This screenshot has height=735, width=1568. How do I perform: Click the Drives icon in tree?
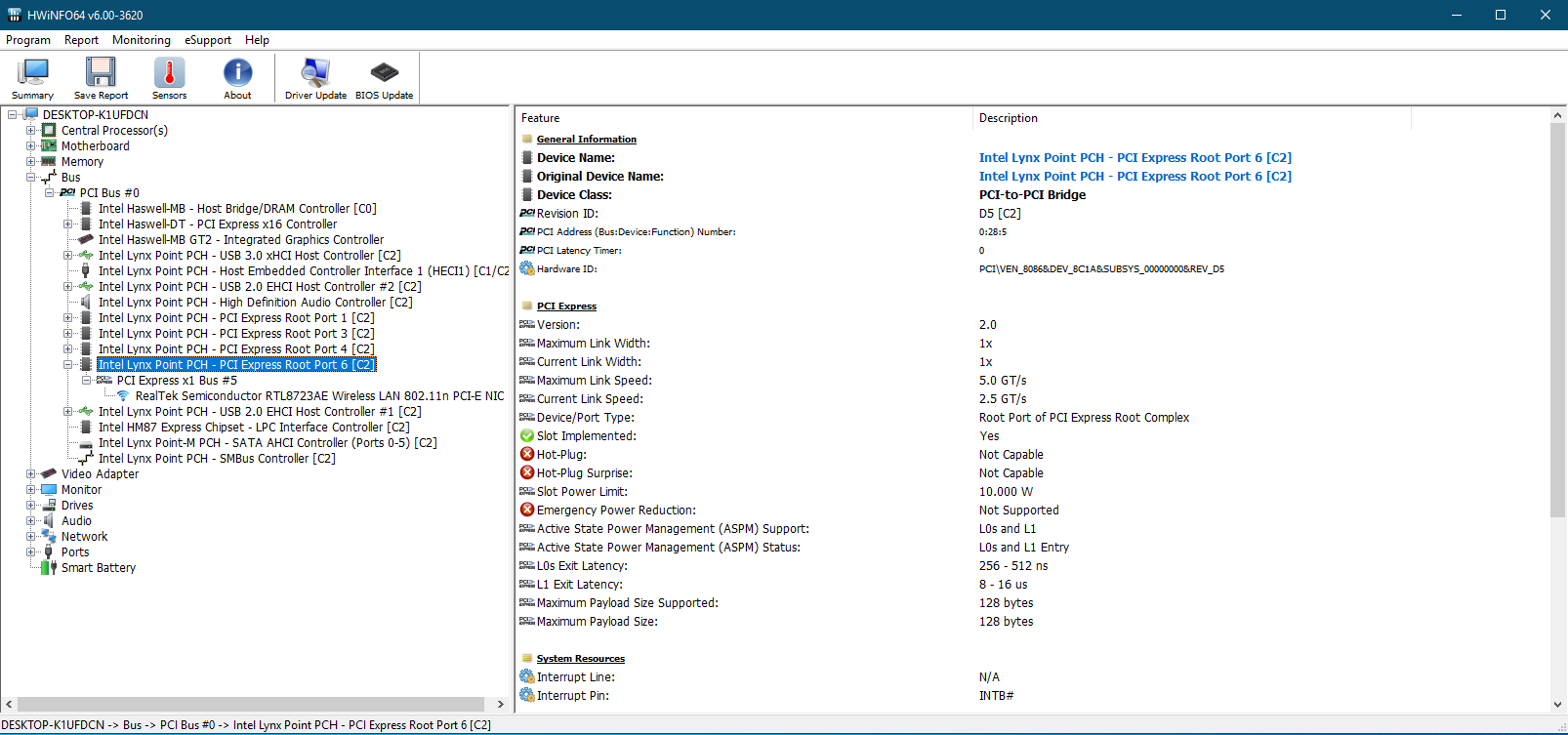click(49, 506)
